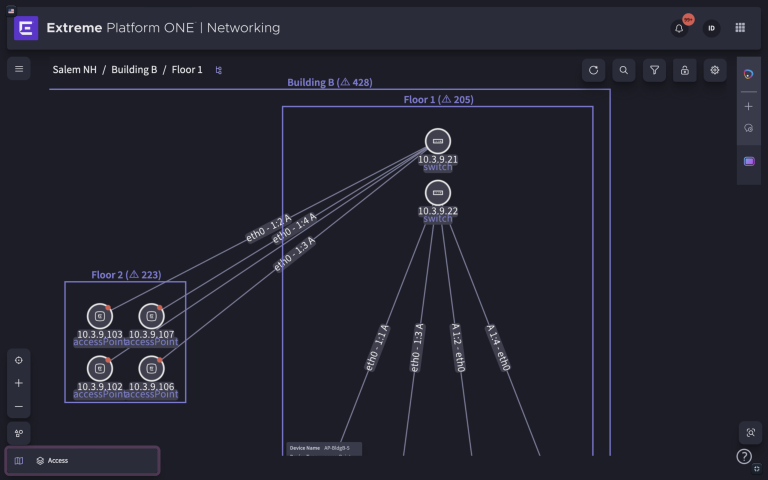Click the US flag icon in top corner
The width and height of the screenshot is (768, 480).
[11, 11]
